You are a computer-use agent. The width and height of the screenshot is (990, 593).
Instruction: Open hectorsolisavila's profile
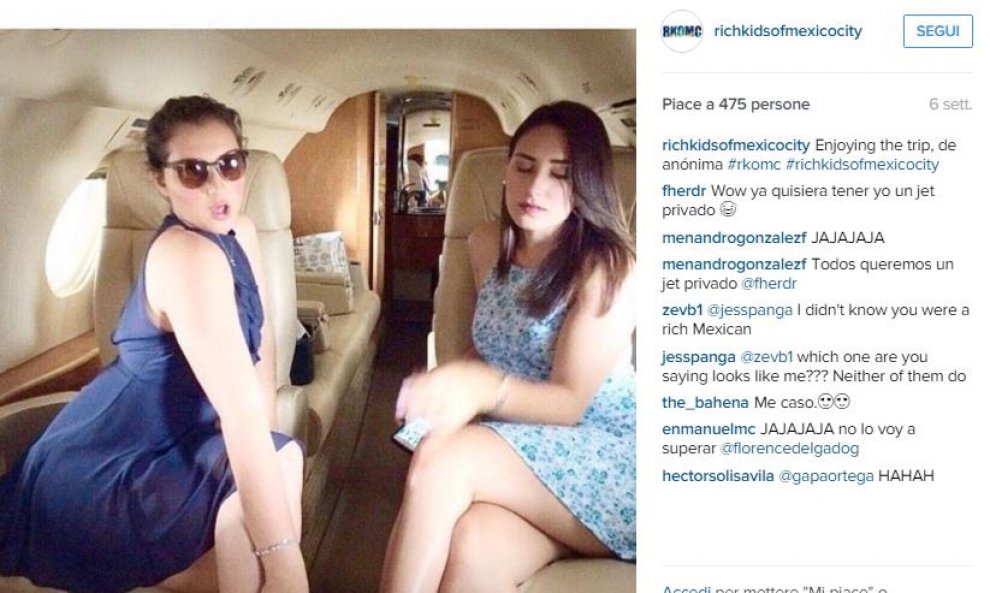coord(718,476)
